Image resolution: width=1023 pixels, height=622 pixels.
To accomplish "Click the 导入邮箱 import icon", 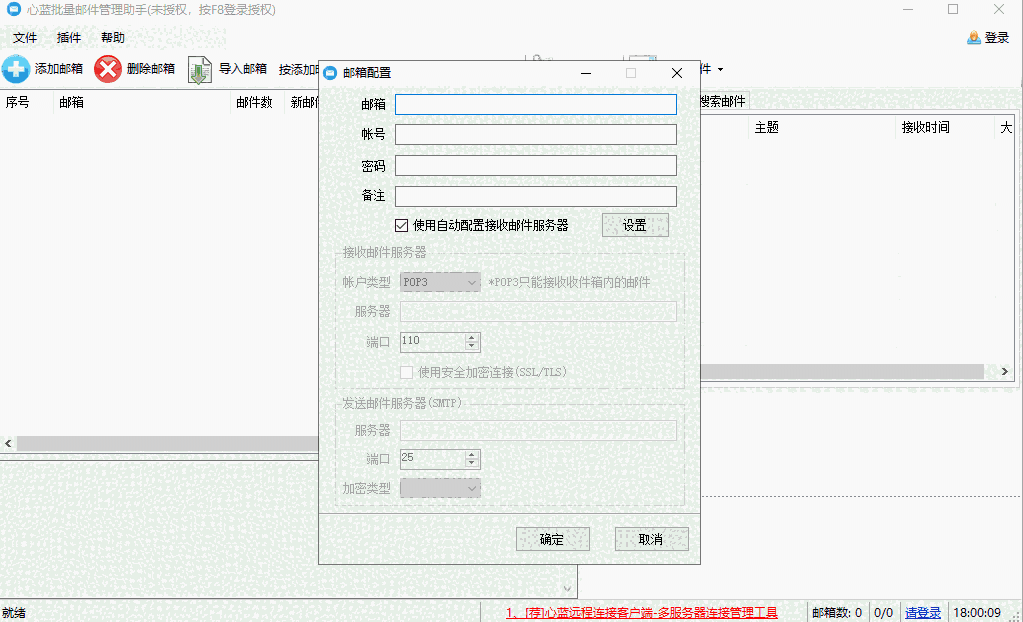I will [200, 69].
